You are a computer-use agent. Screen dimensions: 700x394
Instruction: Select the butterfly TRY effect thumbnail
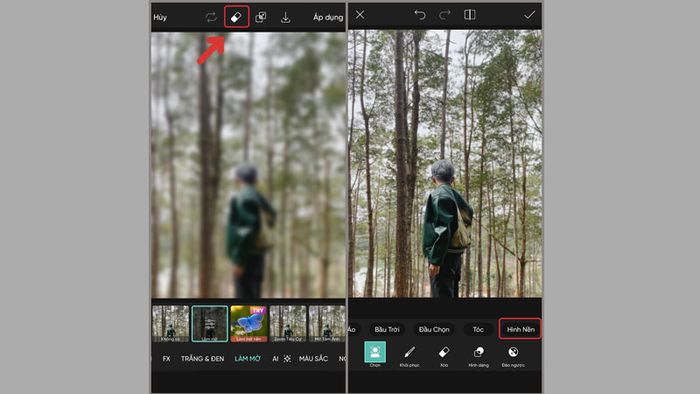249,323
